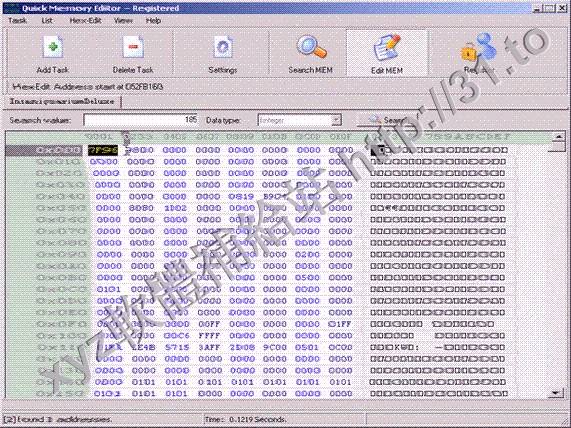The width and height of the screenshot is (571, 428).
Task: Click hex value 5715 in row 0x110
Action: (176, 347)
